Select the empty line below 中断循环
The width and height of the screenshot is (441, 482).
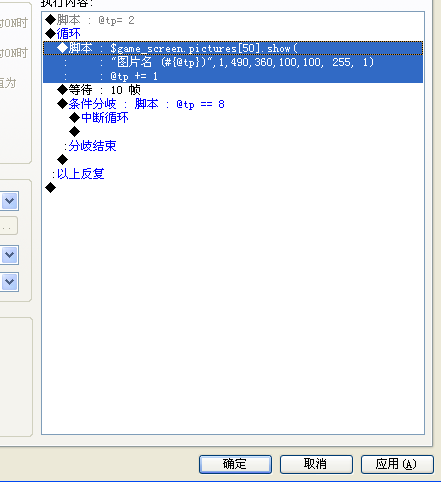pyautogui.click(x=233, y=132)
